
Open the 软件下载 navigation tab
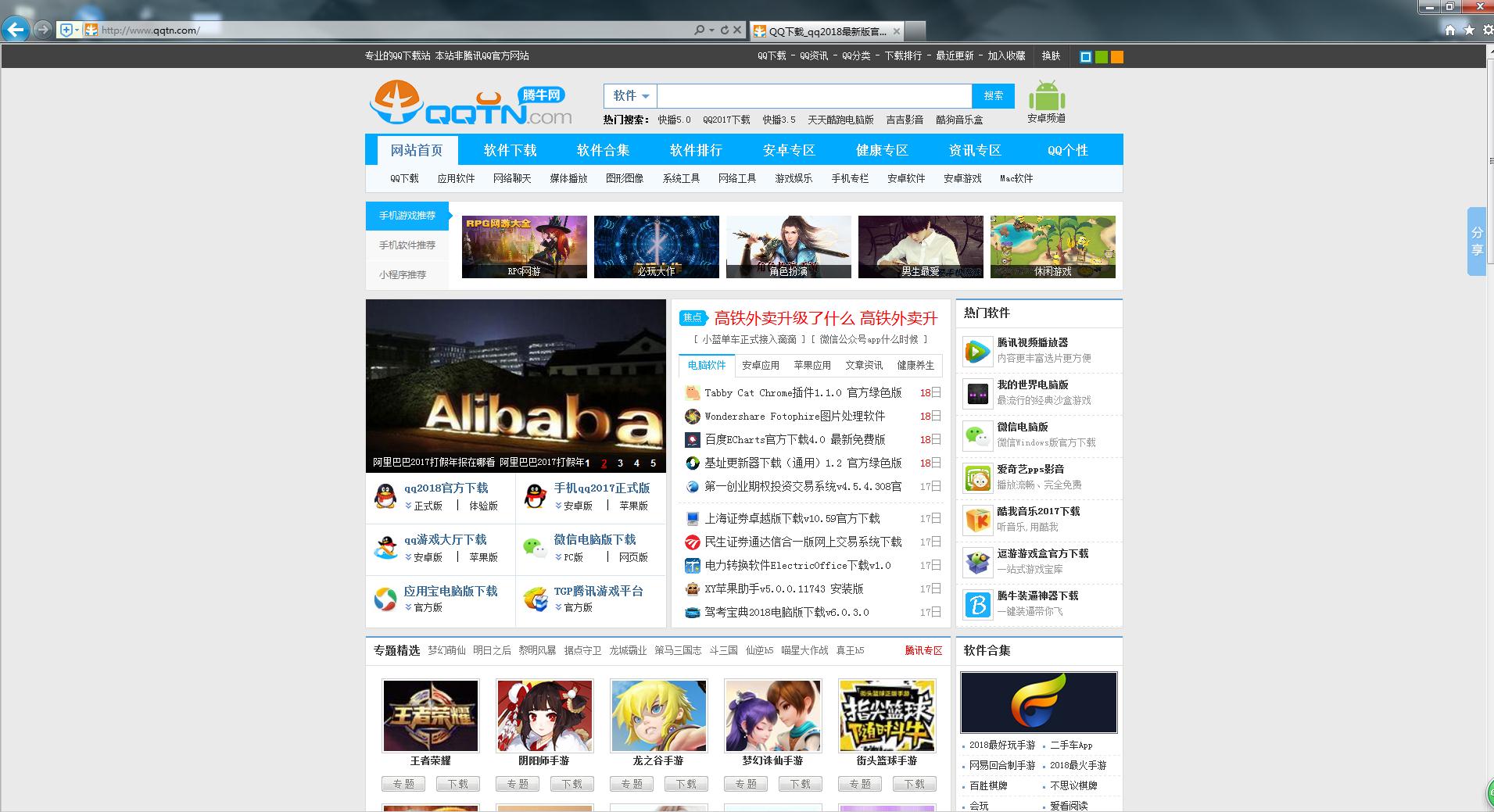click(510, 150)
